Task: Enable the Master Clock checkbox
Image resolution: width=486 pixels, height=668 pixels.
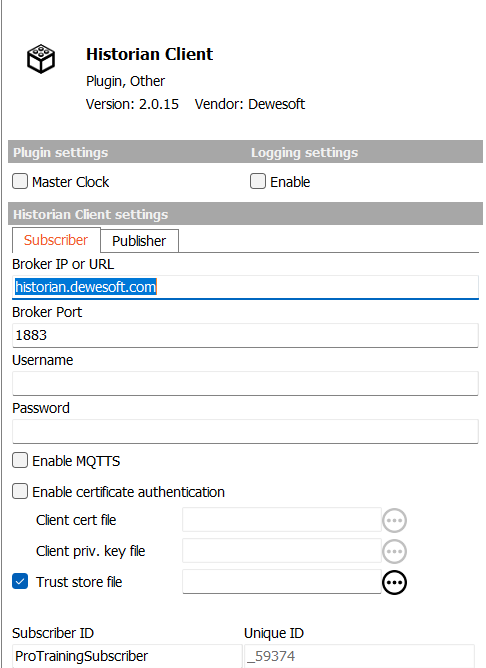Action: pyautogui.click(x=20, y=181)
